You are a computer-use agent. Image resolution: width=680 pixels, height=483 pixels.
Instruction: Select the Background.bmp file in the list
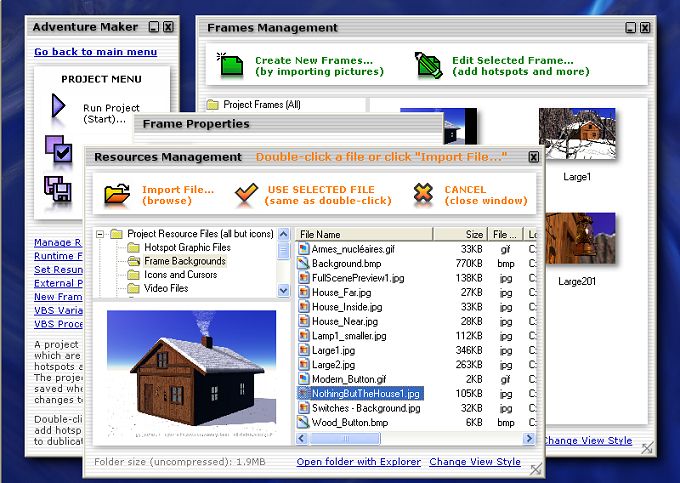[x=346, y=263]
